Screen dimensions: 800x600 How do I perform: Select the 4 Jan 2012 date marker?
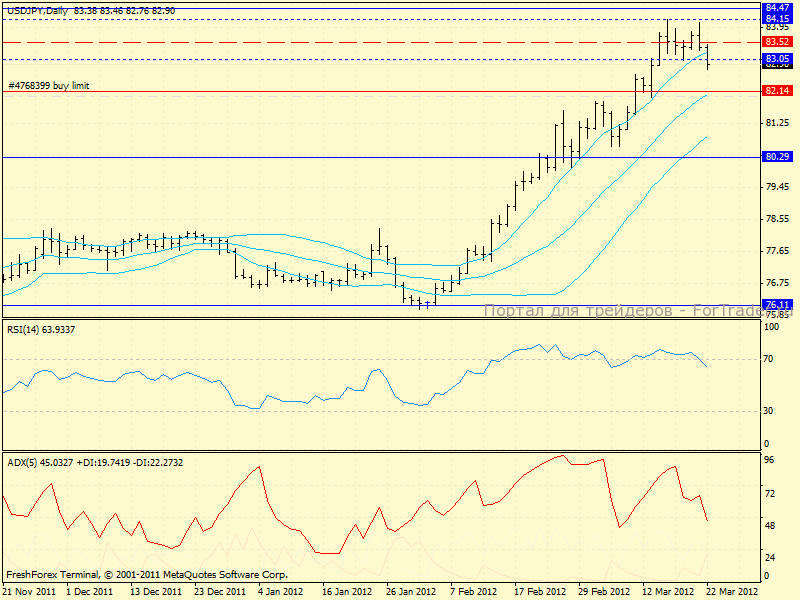[x=280, y=591]
